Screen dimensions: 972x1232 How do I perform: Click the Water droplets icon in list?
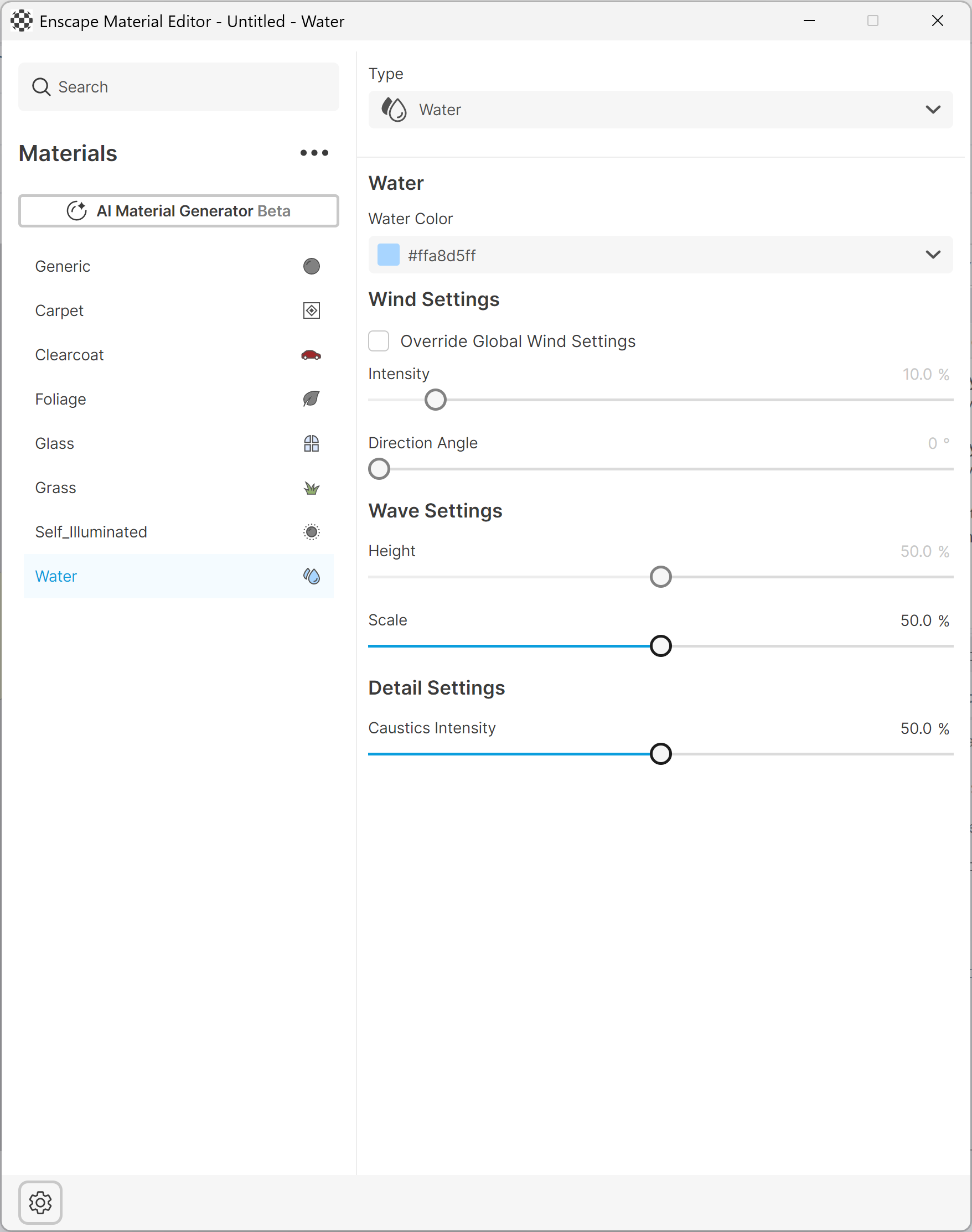[311, 577]
